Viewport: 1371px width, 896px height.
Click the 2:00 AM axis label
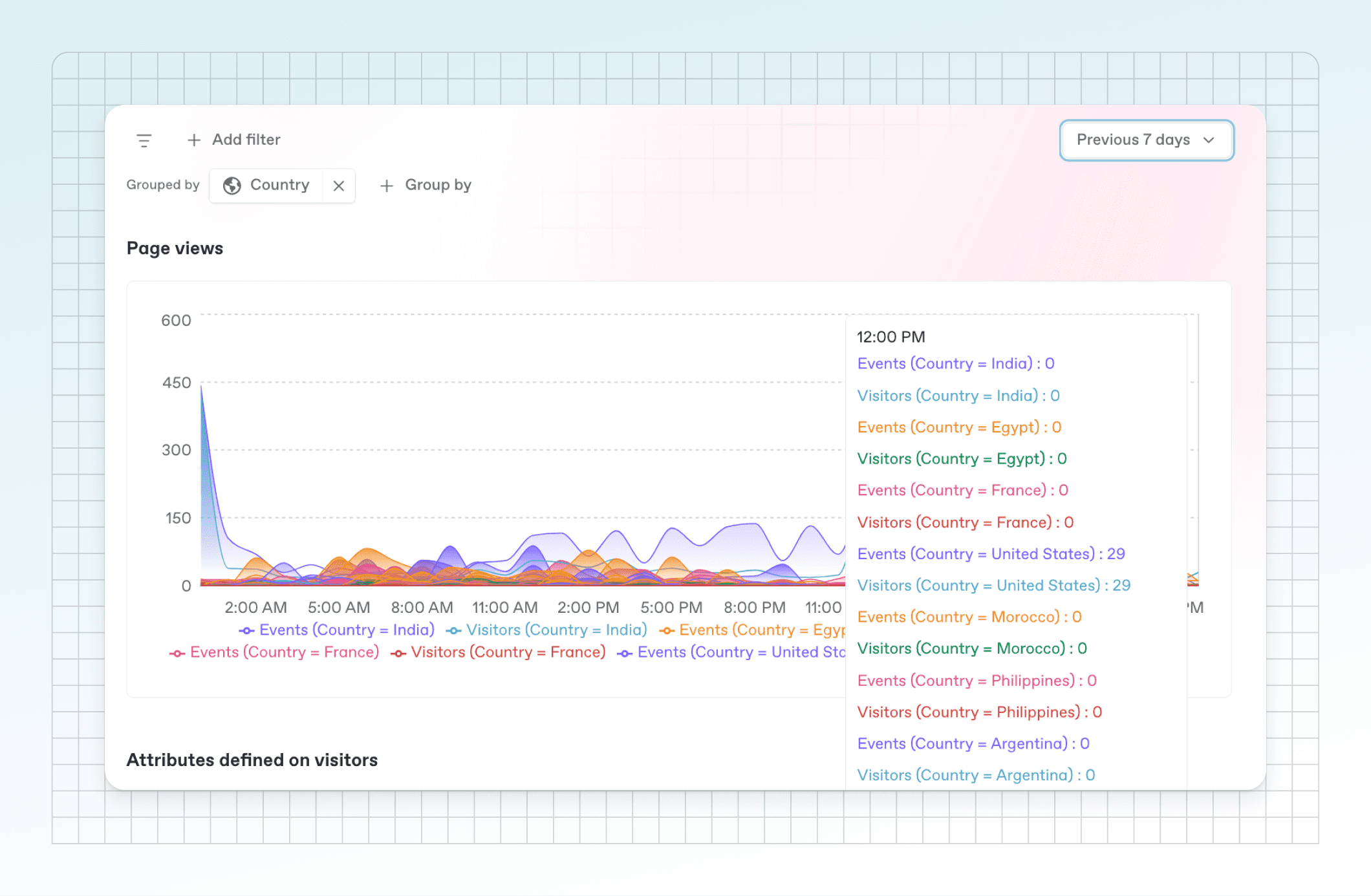pyautogui.click(x=255, y=607)
